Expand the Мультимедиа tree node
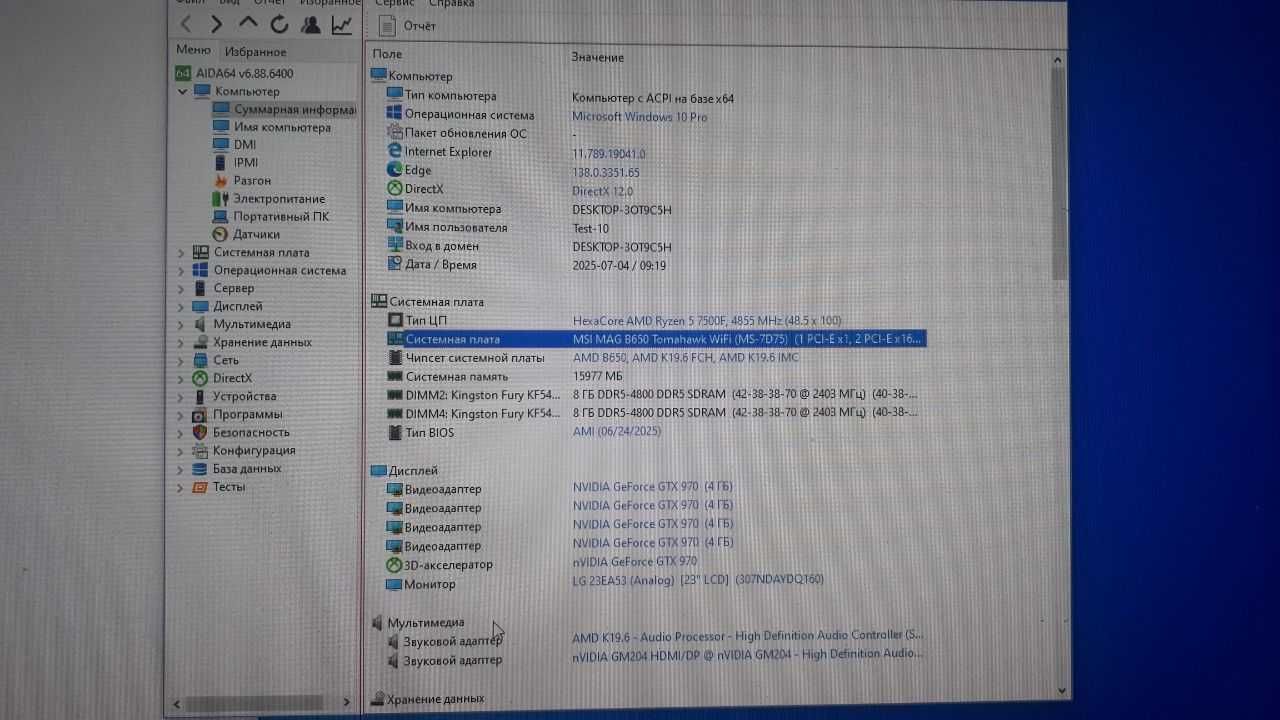Image resolution: width=1280 pixels, height=720 pixels. [181, 325]
